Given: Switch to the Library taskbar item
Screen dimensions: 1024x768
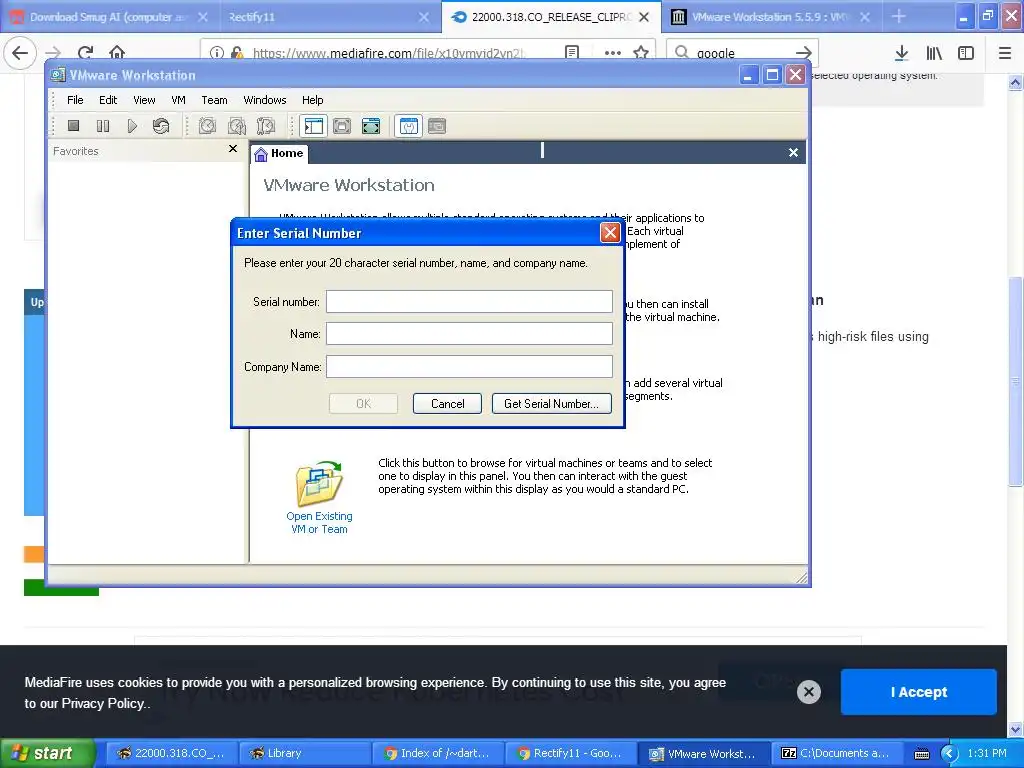Looking at the screenshot, I should coord(304,753).
